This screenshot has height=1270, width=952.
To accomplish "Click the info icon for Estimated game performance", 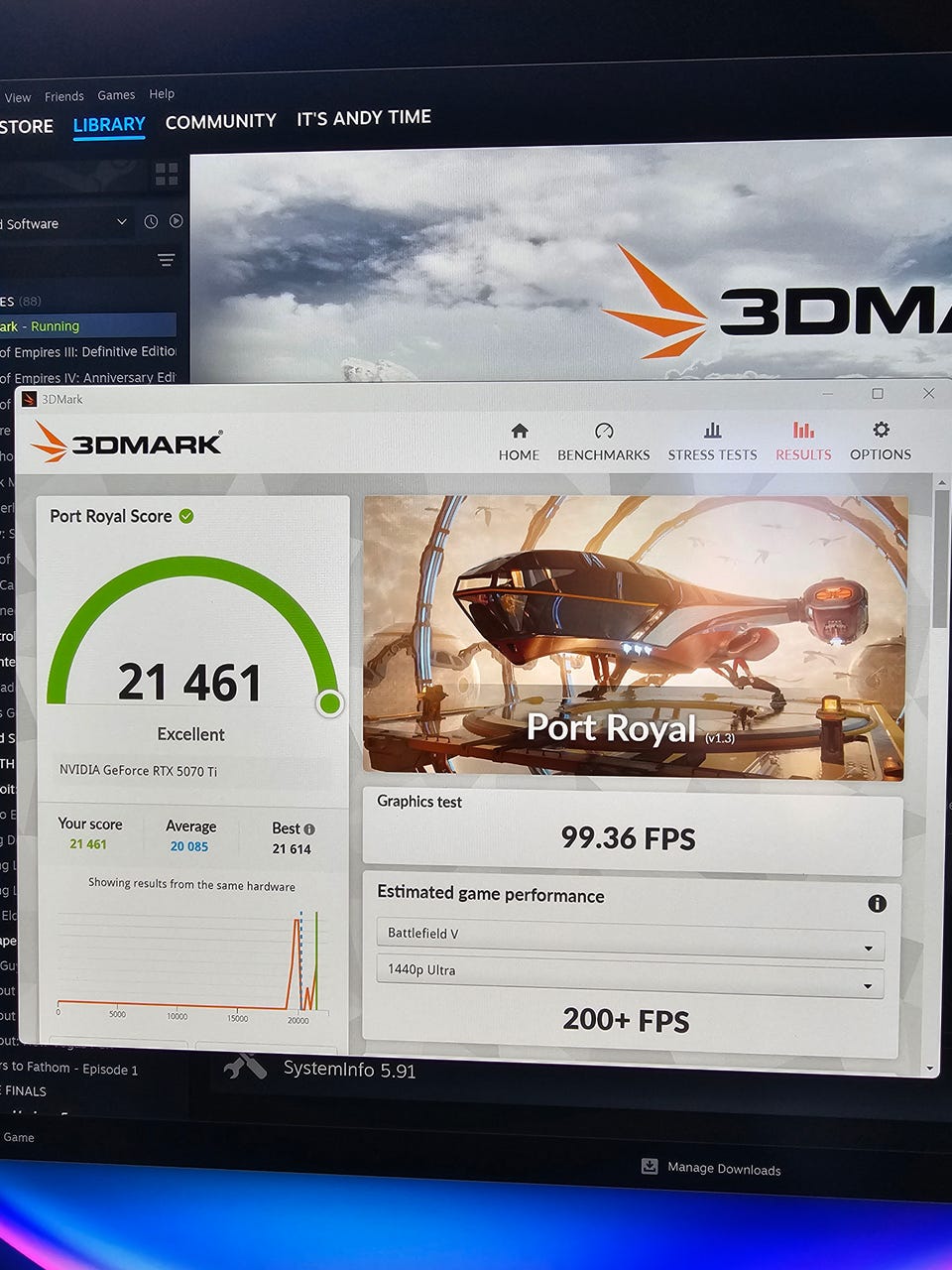I will [877, 903].
